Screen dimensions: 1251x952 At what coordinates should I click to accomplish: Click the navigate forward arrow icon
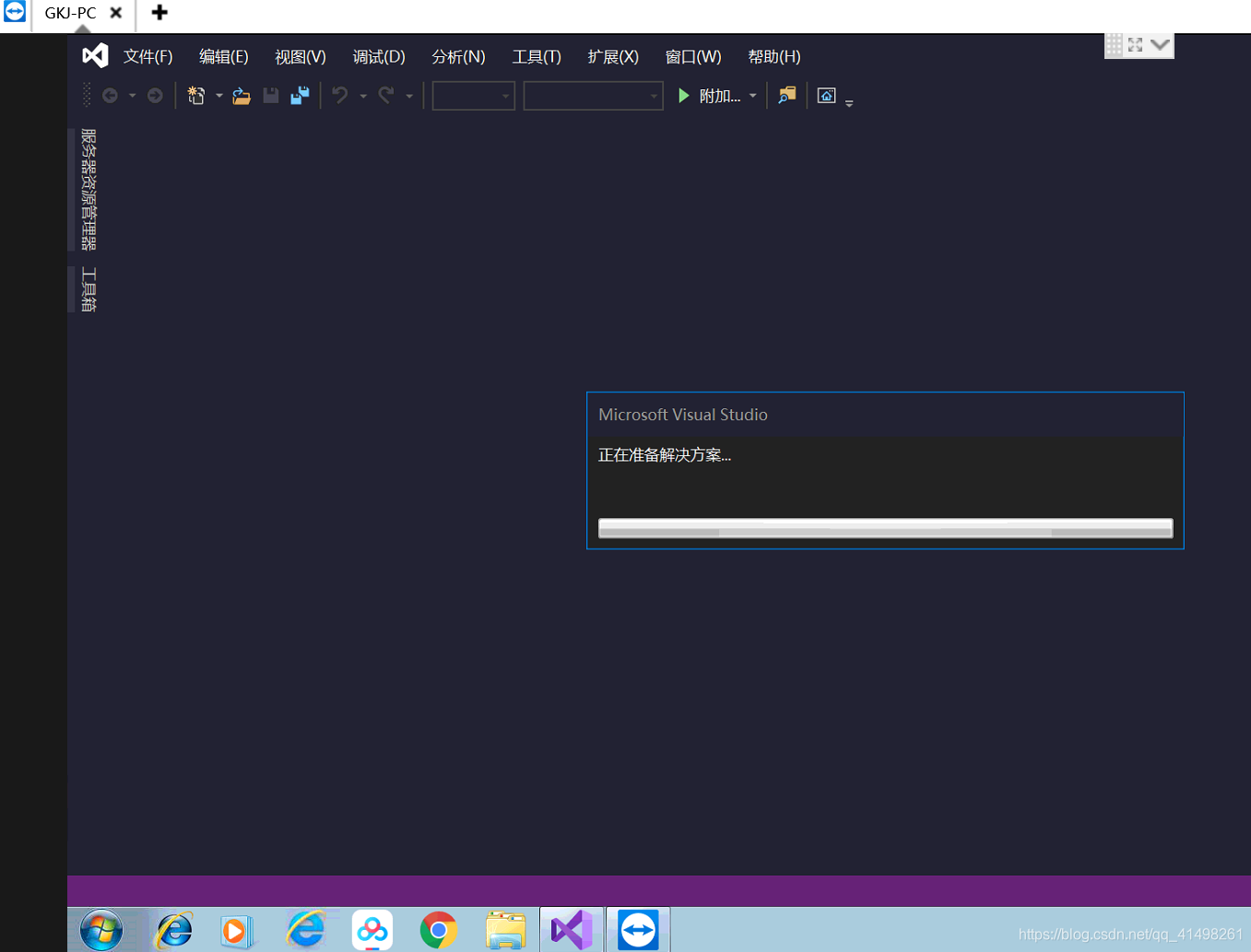tap(155, 96)
